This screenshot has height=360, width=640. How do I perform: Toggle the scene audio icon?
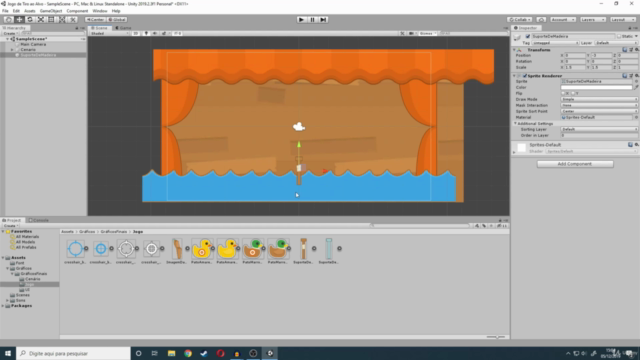[155, 33]
